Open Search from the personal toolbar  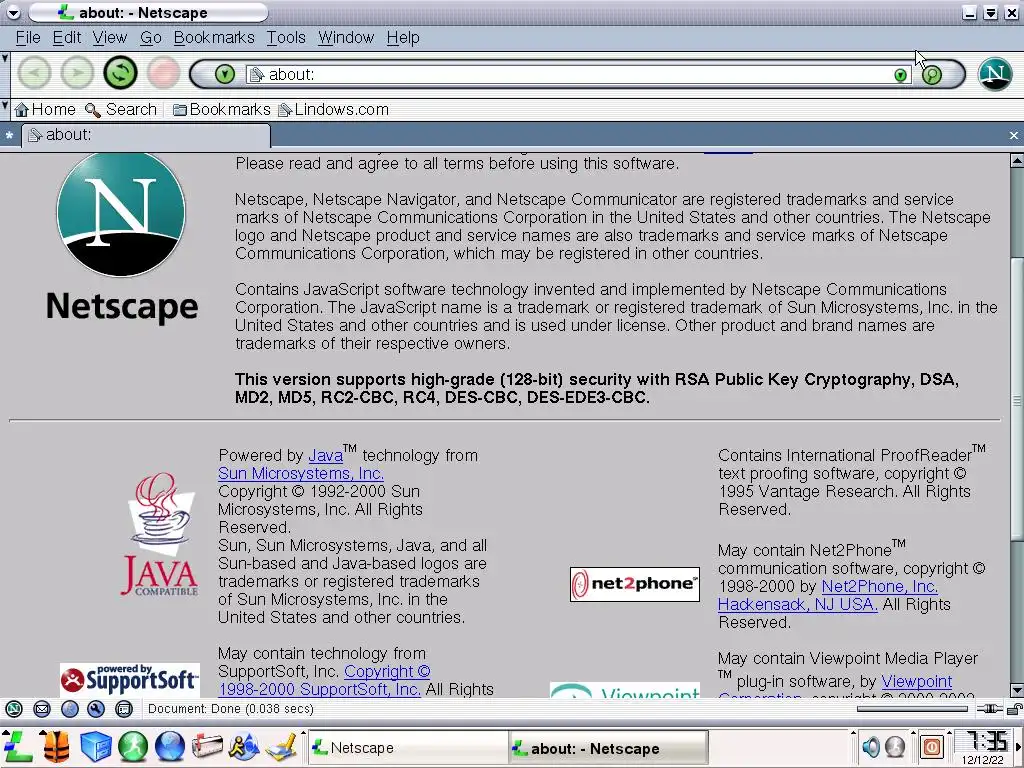pyautogui.click(x=121, y=110)
